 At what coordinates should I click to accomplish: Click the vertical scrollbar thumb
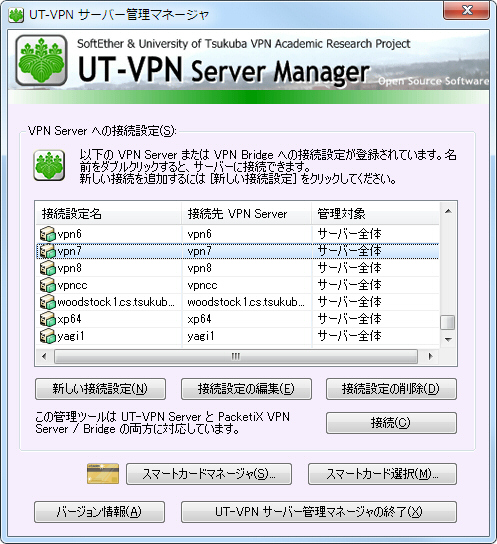(x=448, y=322)
